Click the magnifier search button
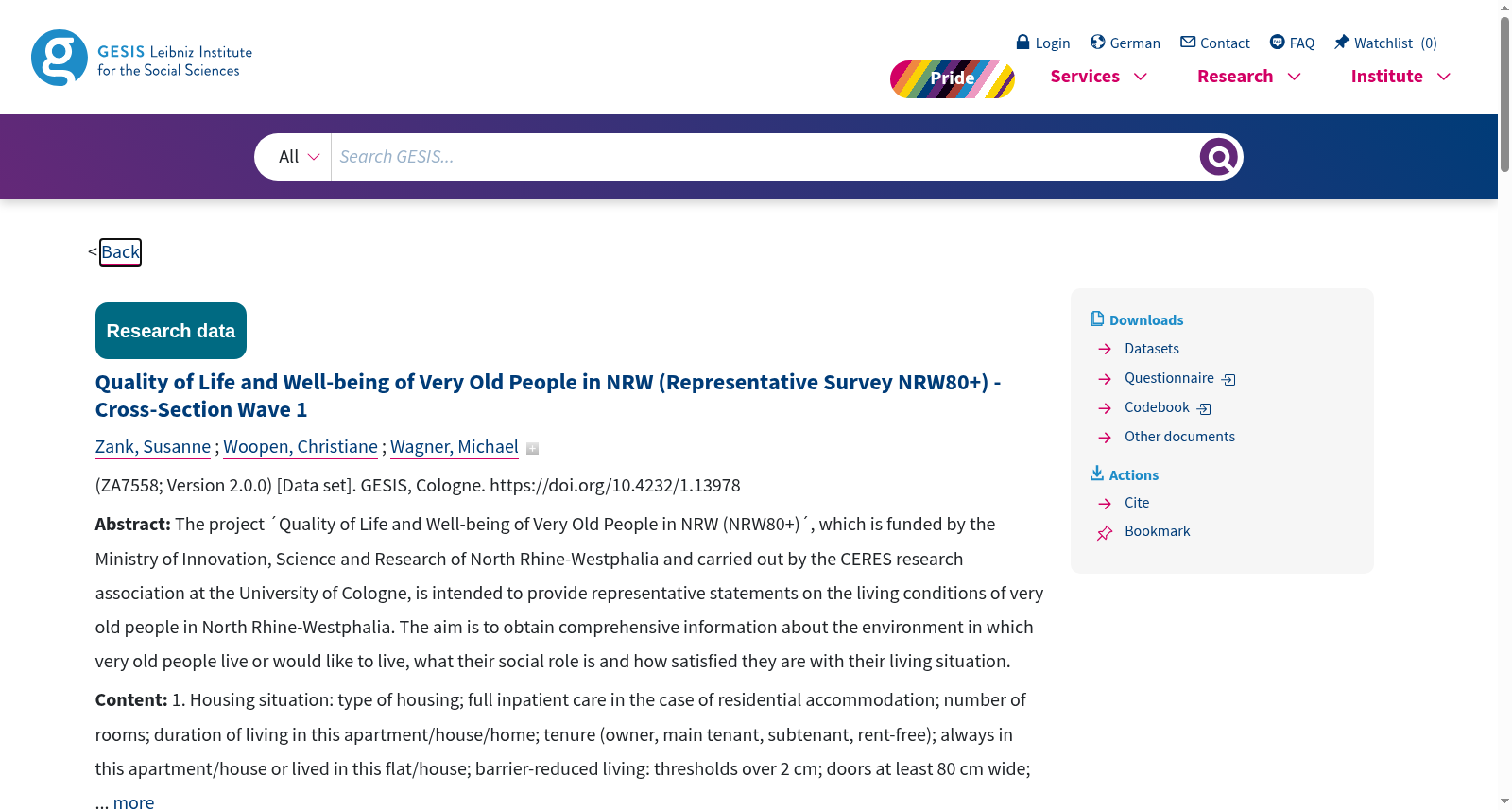This screenshot has height=810, width=1512. click(1219, 157)
